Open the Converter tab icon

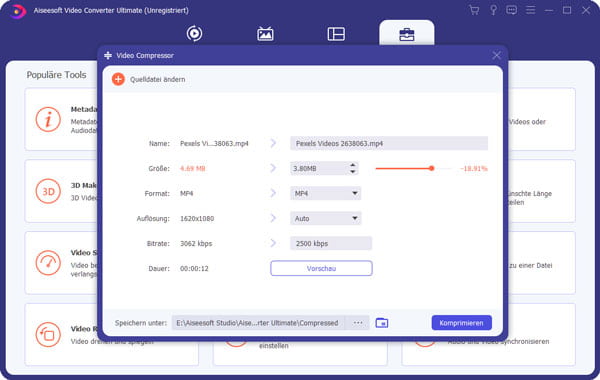tap(194, 34)
